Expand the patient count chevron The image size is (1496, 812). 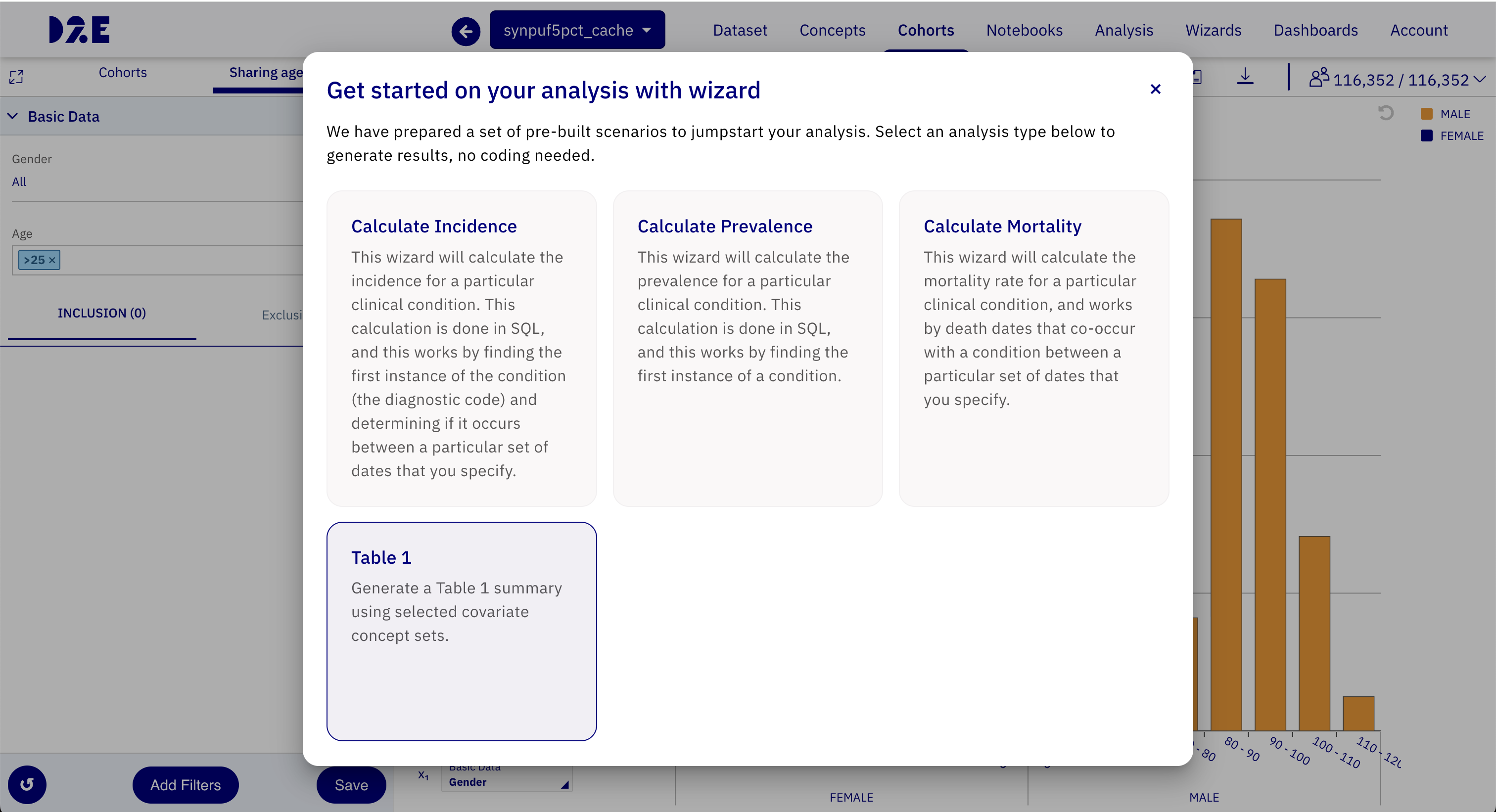click(1480, 79)
